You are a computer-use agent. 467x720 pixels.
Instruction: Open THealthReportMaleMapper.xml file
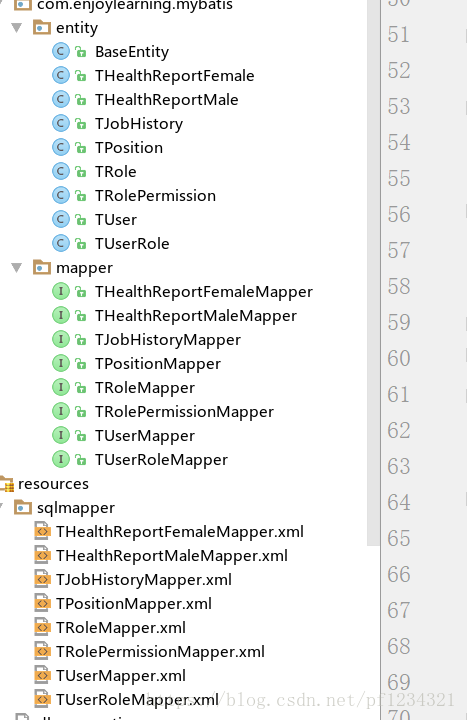tap(172, 556)
